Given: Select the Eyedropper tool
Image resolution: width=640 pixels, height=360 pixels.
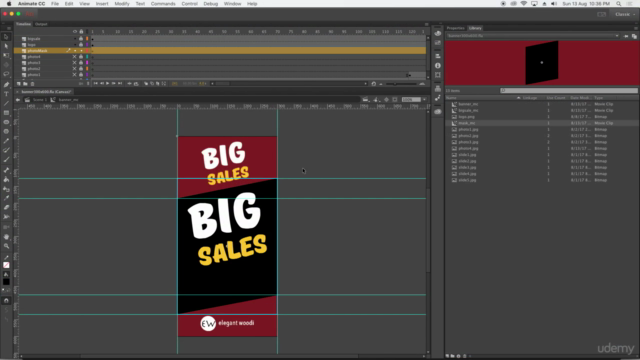Looking at the screenshot, I should pyautogui.click(x=6, y=198).
